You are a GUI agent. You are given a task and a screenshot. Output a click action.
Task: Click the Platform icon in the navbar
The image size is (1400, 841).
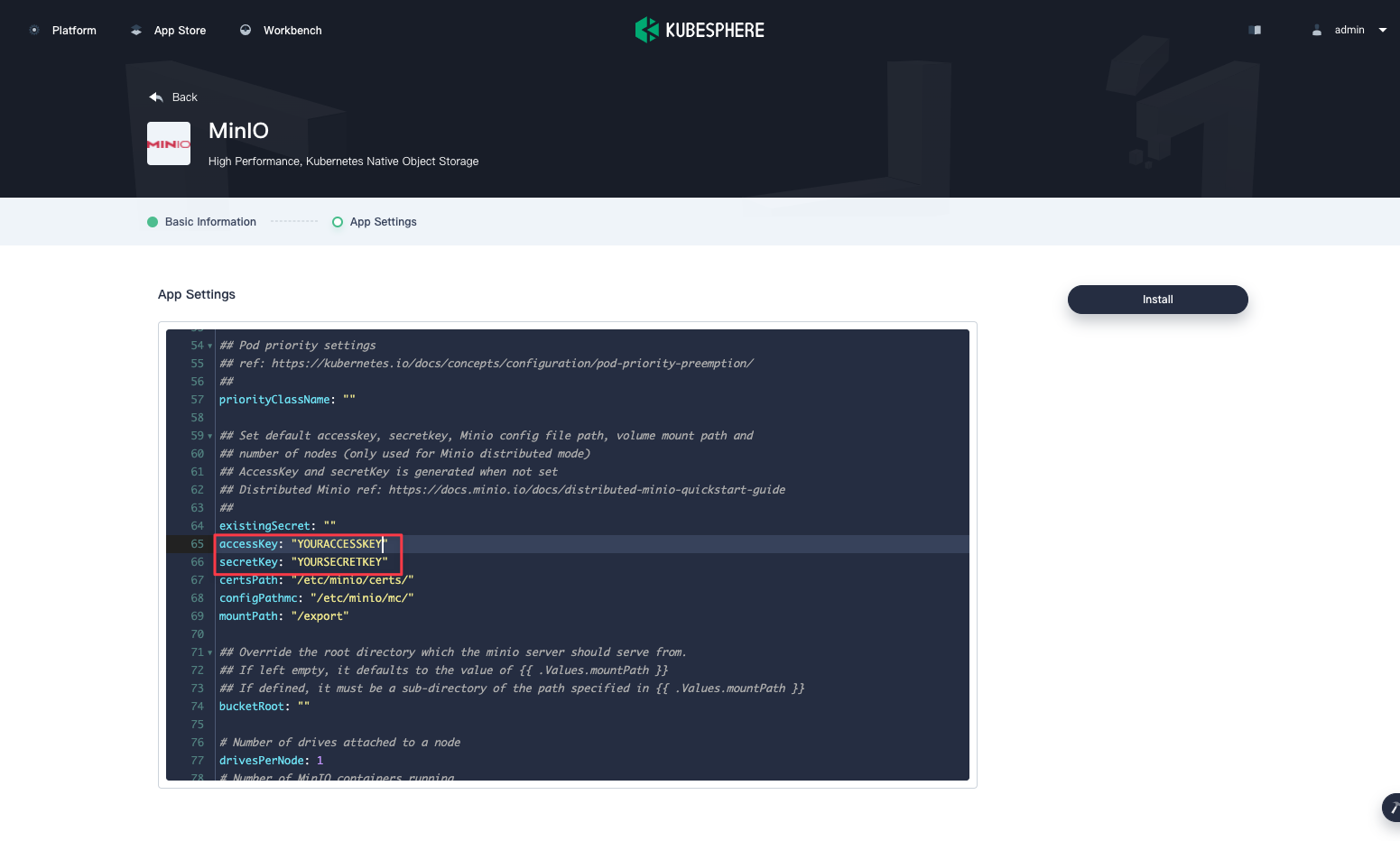[x=33, y=30]
